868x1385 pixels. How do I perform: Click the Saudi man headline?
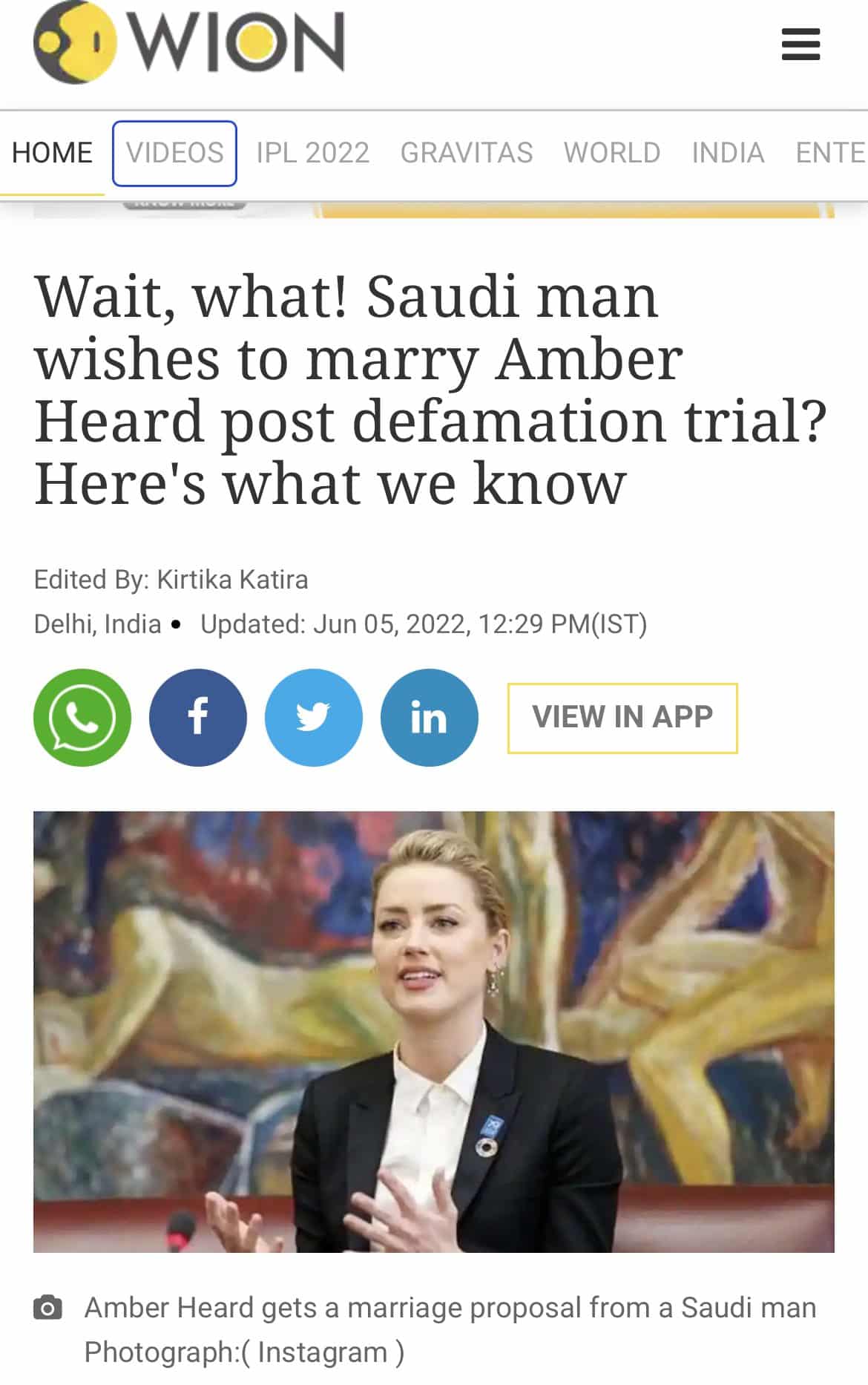coord(430,390)
